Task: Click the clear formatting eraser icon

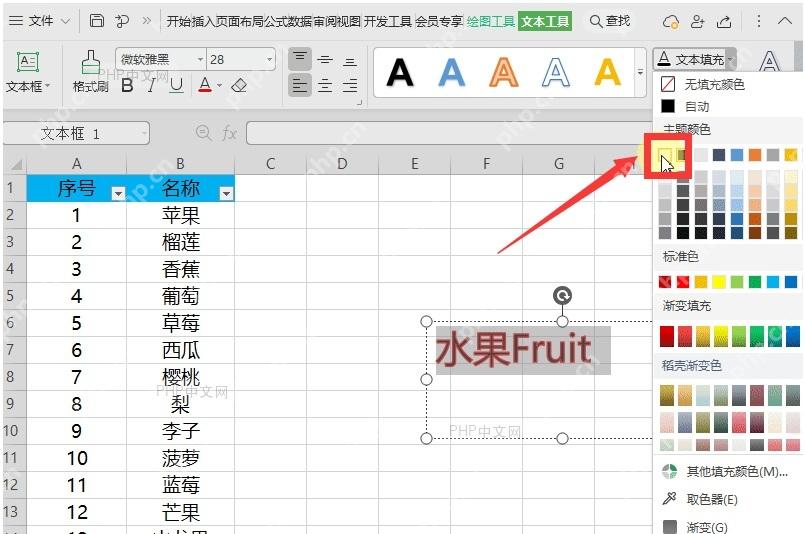Action: [x=239, y=85]
